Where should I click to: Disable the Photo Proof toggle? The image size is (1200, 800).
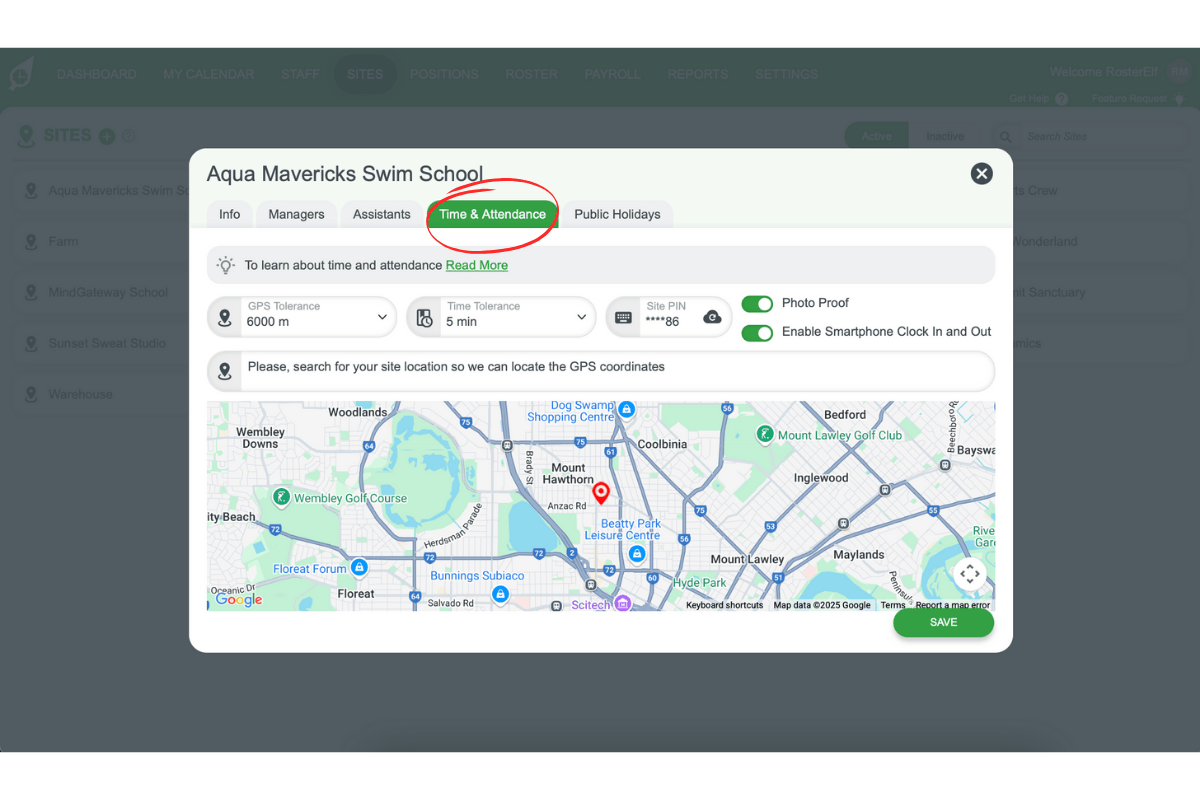(757, 303)
